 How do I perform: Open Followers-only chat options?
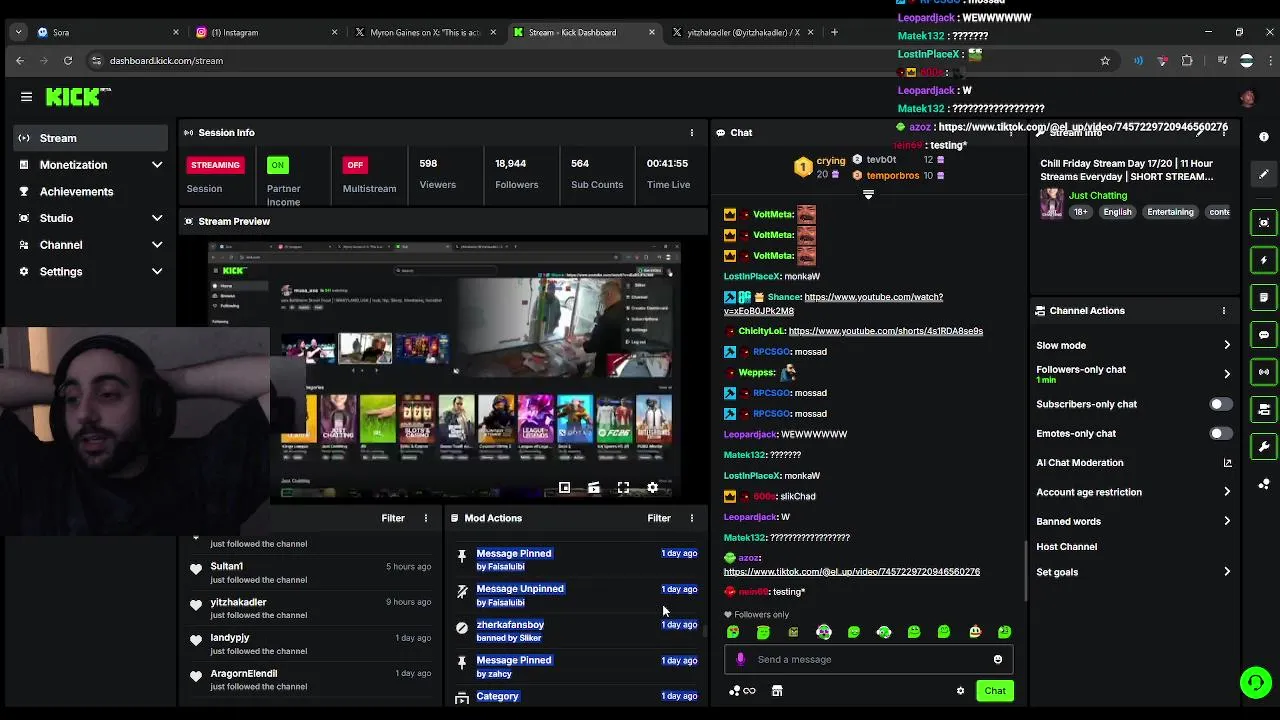[1134, 374]
